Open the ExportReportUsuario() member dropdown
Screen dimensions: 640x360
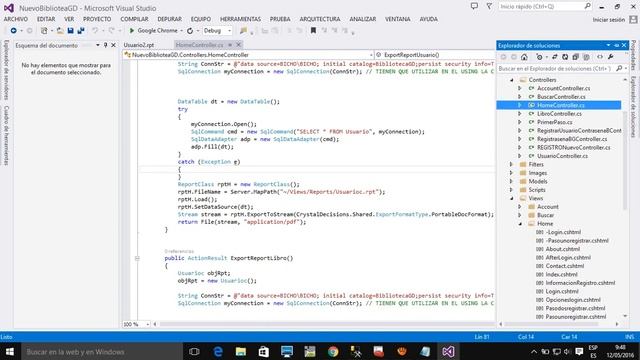click(435, 55)
